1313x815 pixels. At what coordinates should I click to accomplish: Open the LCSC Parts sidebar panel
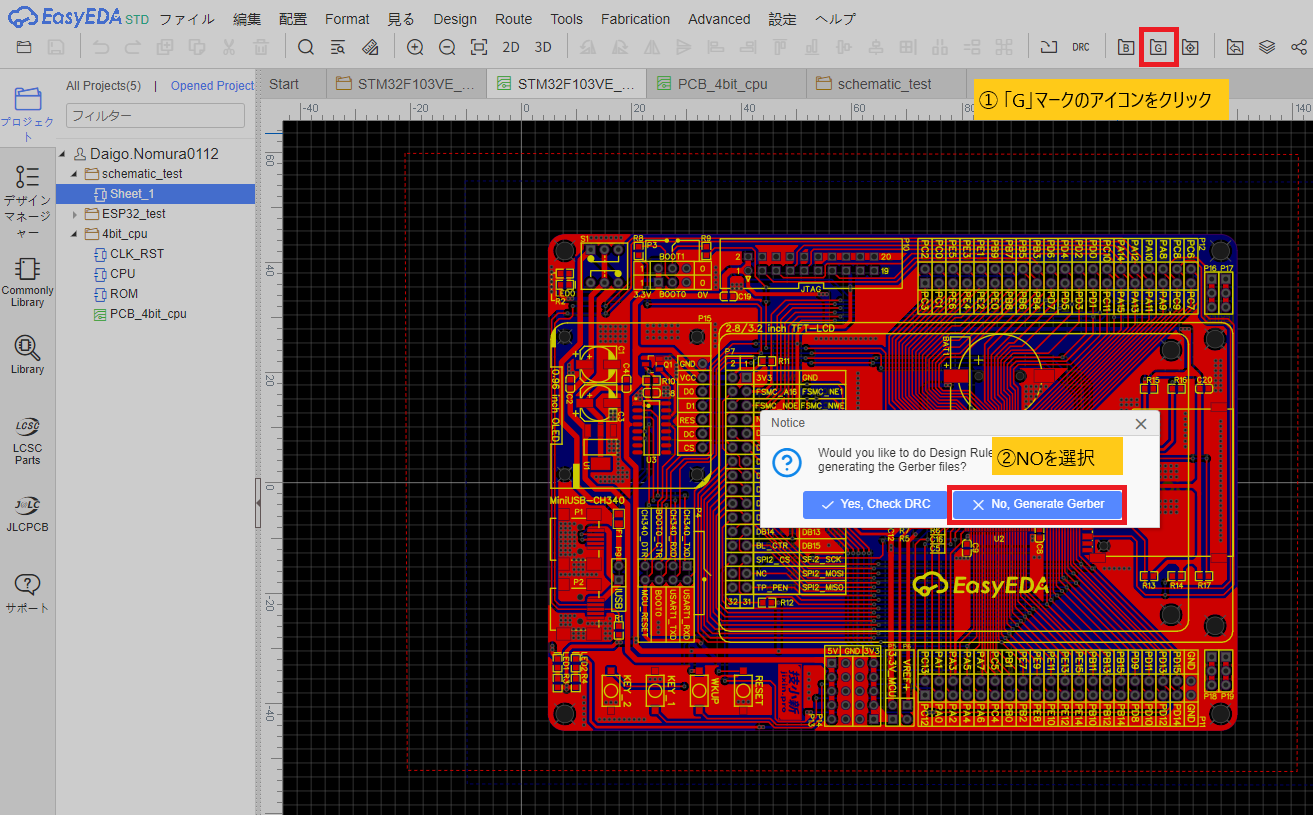pyautogui.click(x=27, y=438)
